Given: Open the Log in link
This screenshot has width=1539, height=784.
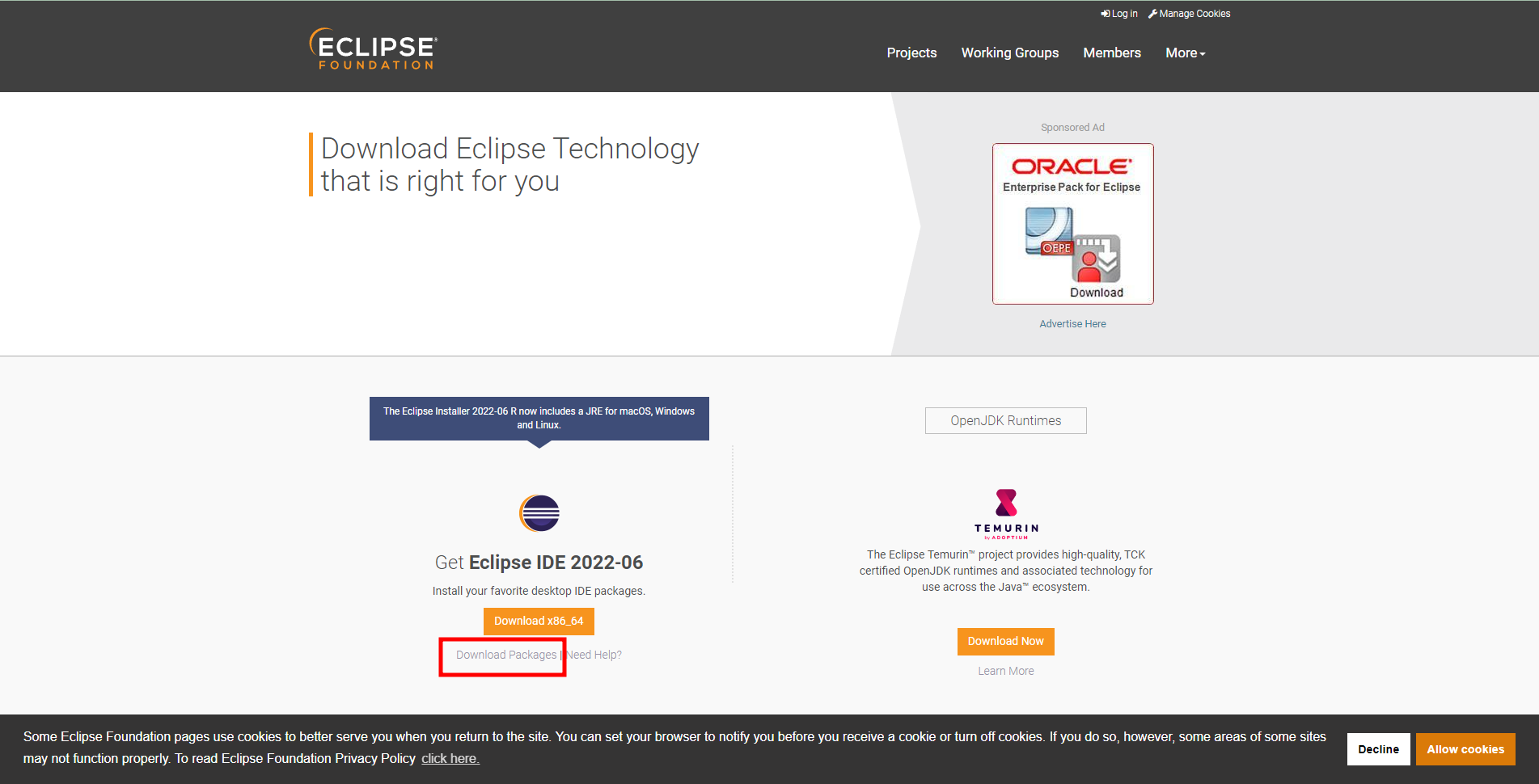Looking at the screenshot, I should (x=1119, y=14).
